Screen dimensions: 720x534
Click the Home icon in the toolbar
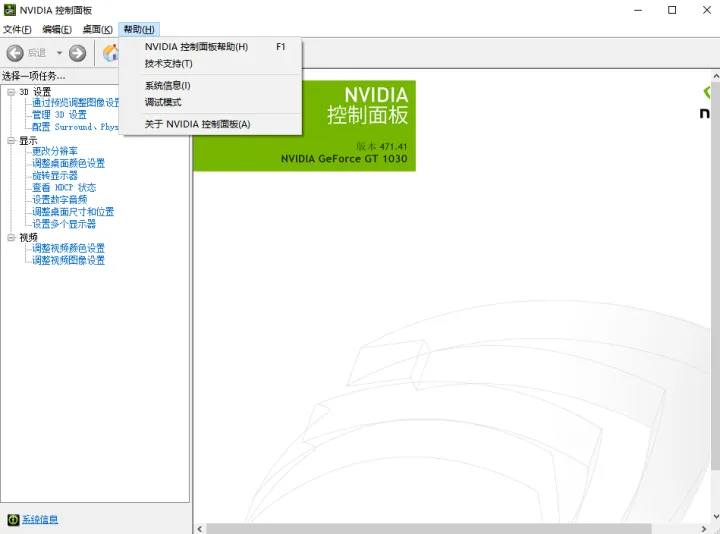pyautogui.click(x=110, y=53)
